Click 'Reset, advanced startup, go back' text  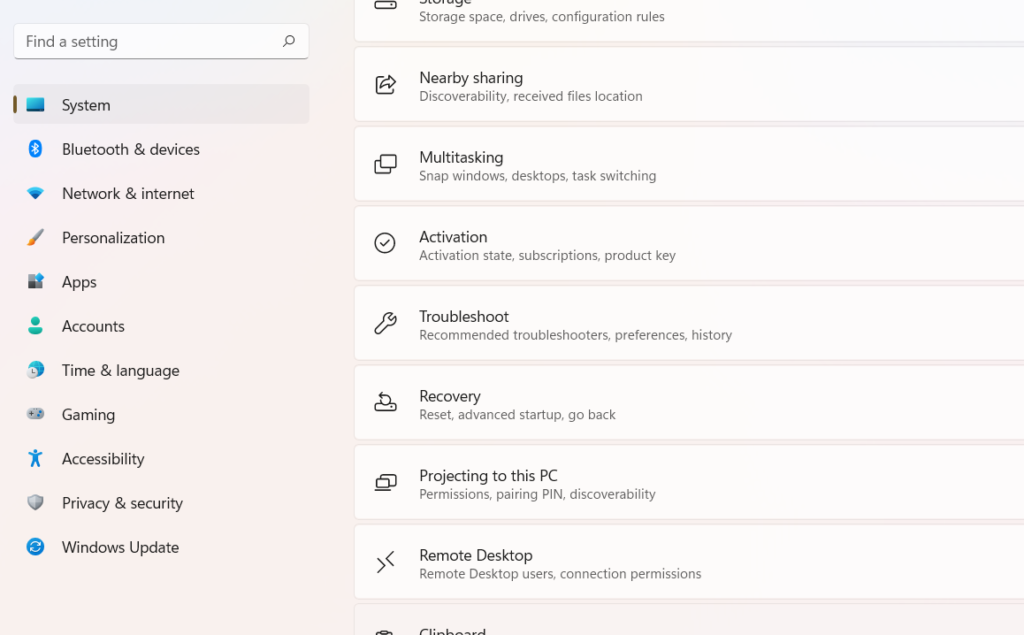(x=517, y=415)
